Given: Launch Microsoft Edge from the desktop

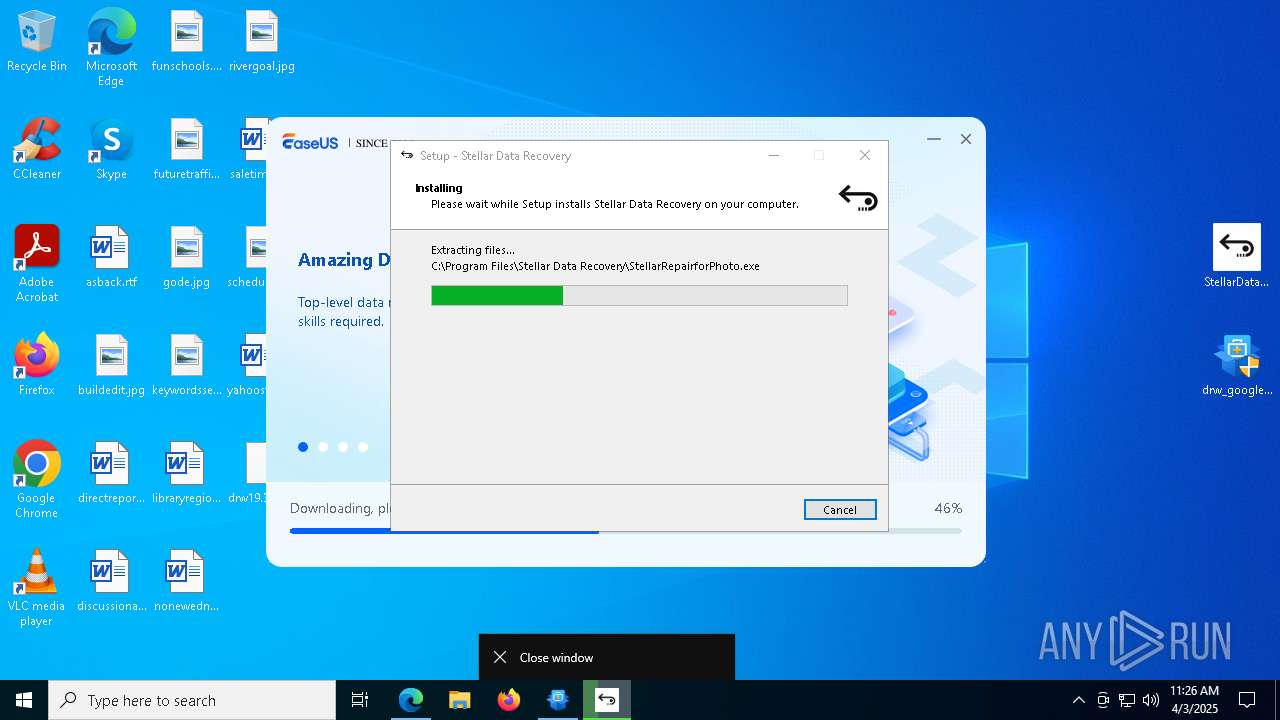Looking at the screenshot, I should (111, 48).
